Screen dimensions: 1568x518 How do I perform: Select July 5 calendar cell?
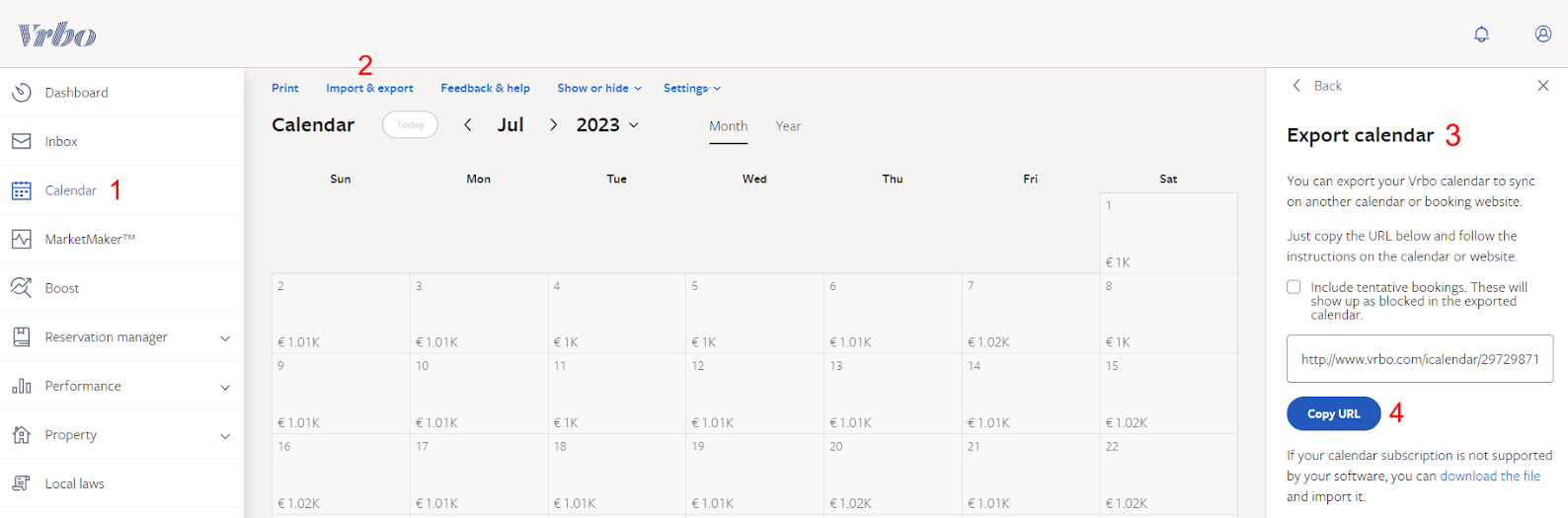point(754,314)
